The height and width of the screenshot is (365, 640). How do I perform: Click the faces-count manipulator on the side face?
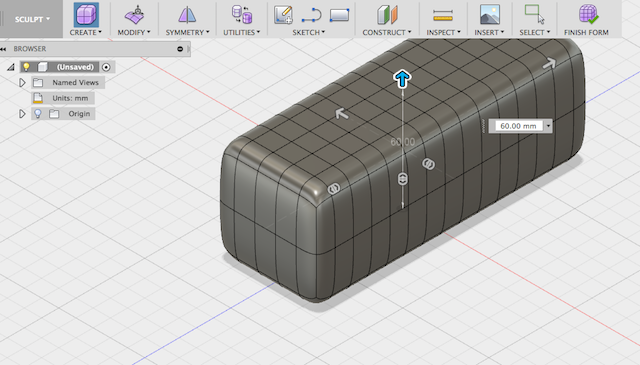coord(428,164)
